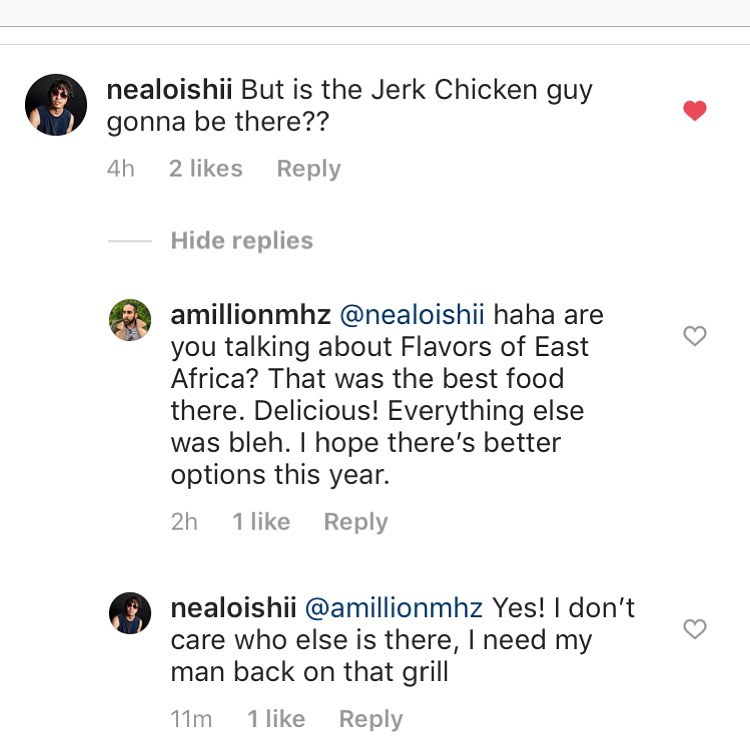Tap the 2h timestamp on amillionmhz's reply
Image resolution: width=750 pixels, height=750 pixels.
pyautogui.click(x=184, y=522)
